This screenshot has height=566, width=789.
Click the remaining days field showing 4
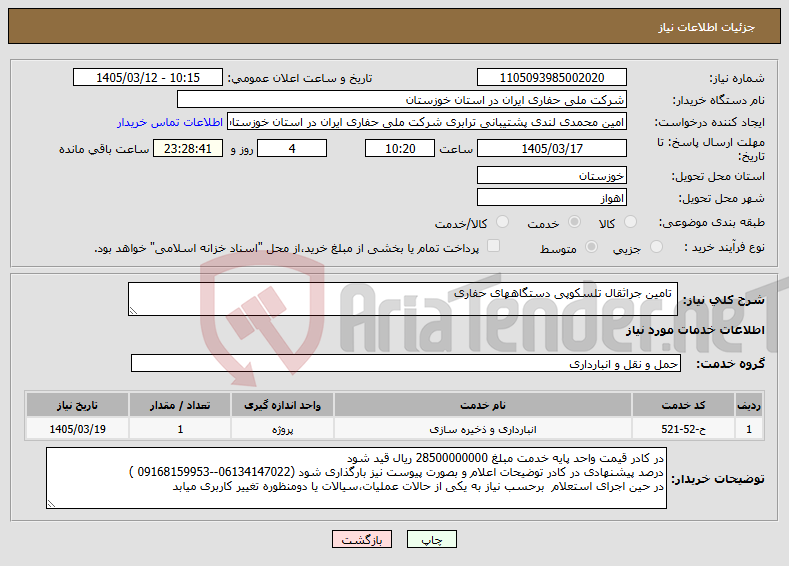point(292,148)
